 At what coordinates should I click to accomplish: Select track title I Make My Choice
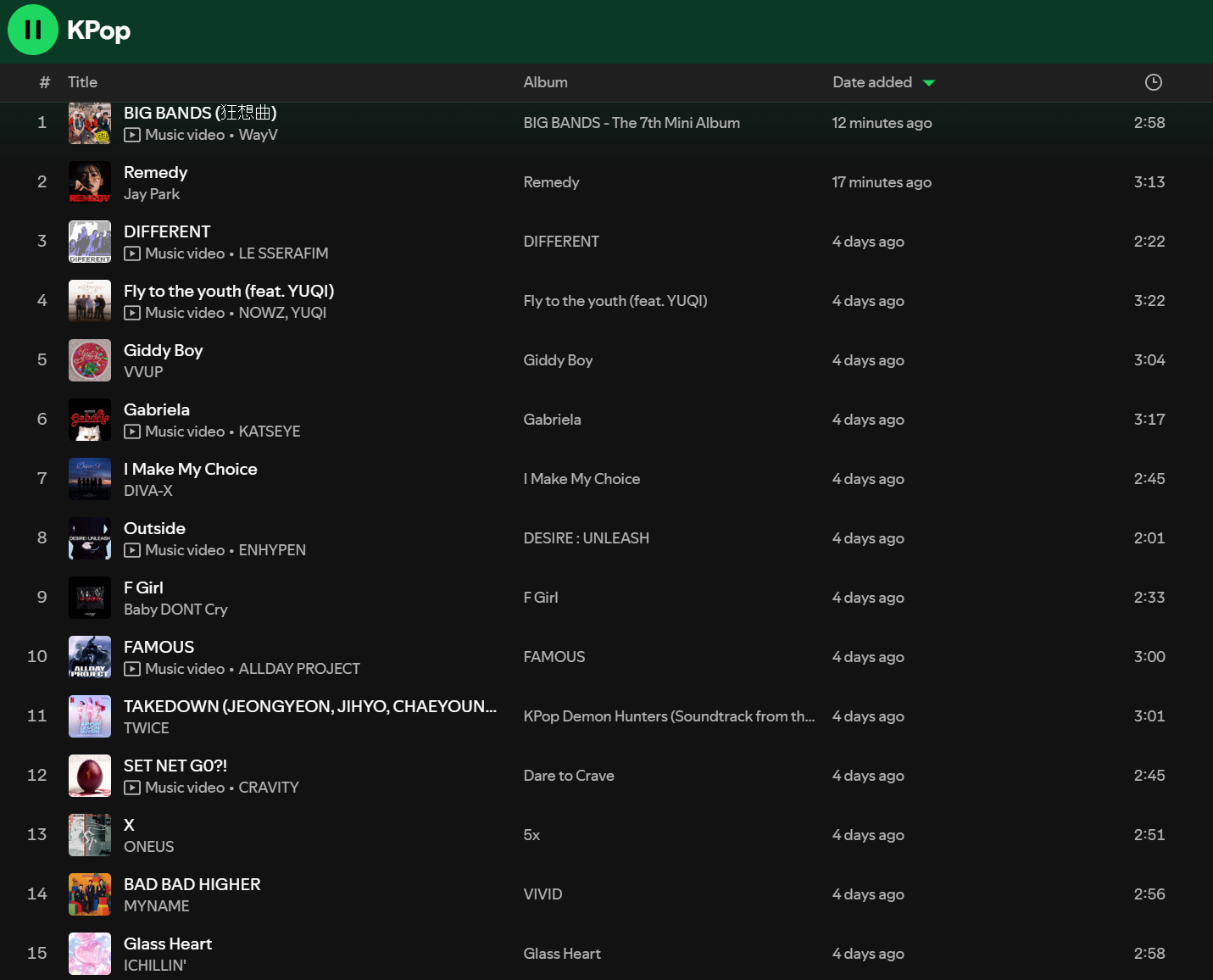pos(191,469)
